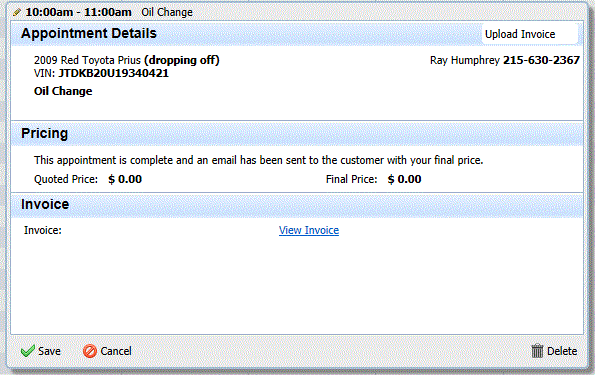Open the View Invoice link
The width and height of the screenshot is (595, 375).
click(309, 230)
